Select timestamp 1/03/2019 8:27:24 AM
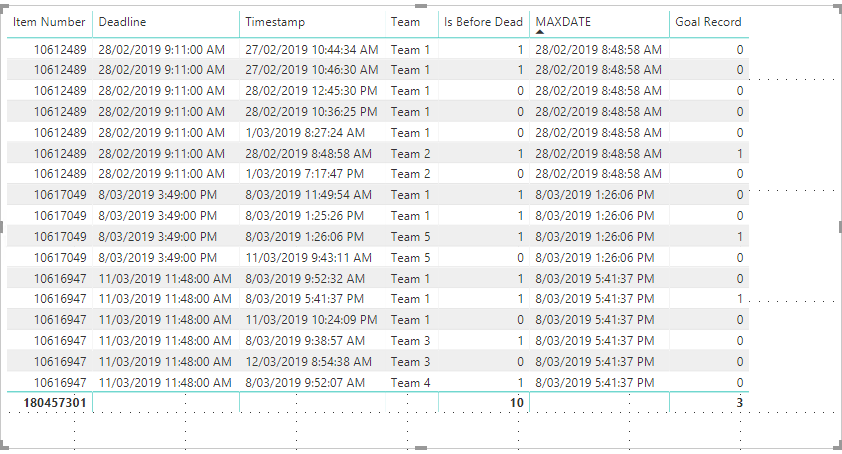842x454 pixels. 305,133
